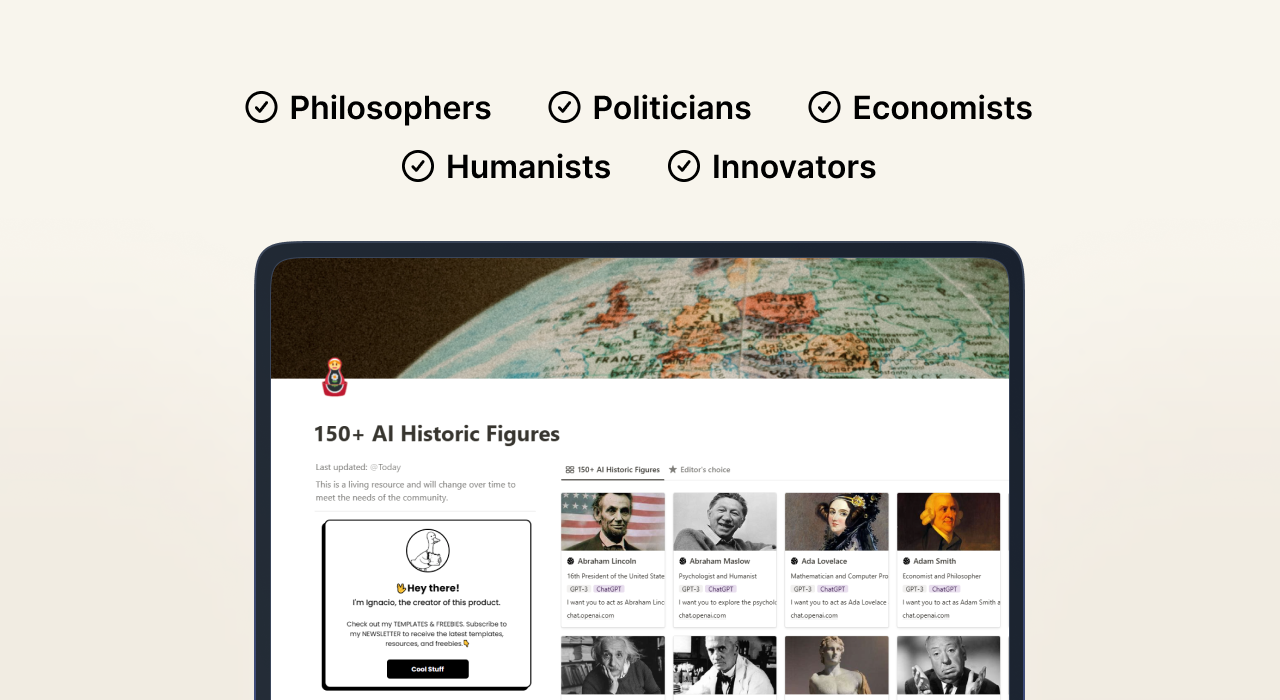Open chat.openai.com link on Adam Smith card
1280x700 pixels.
[x=927, y=614]
